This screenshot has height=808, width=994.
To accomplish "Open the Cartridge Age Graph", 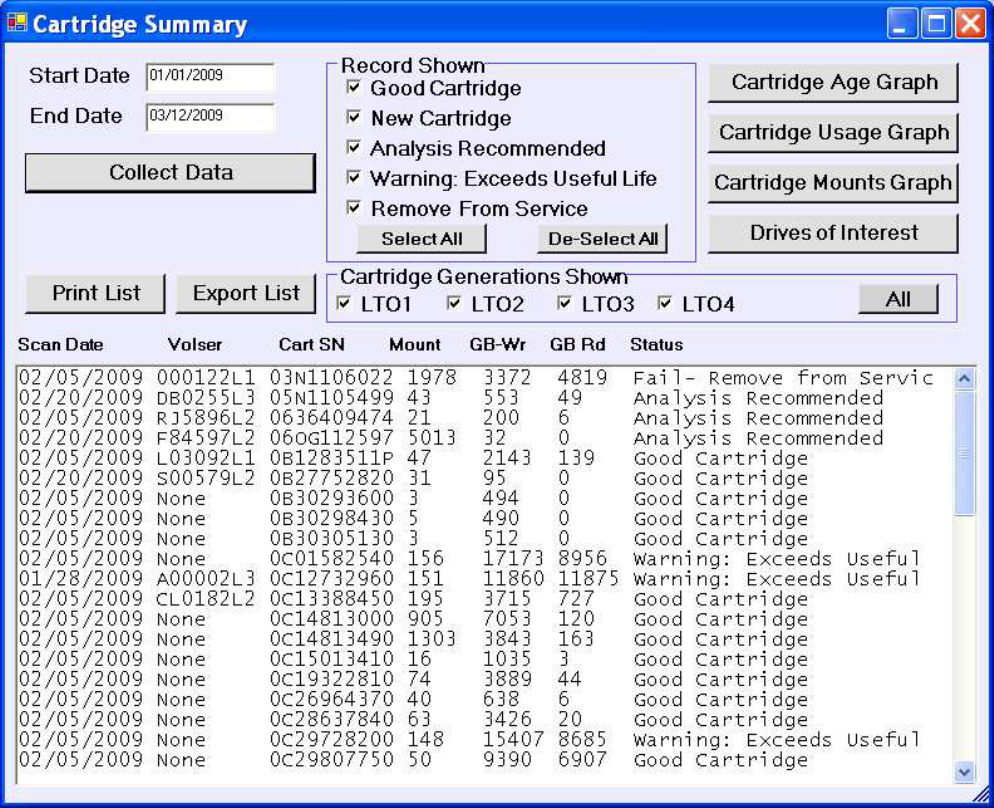I will coord(833,82).
